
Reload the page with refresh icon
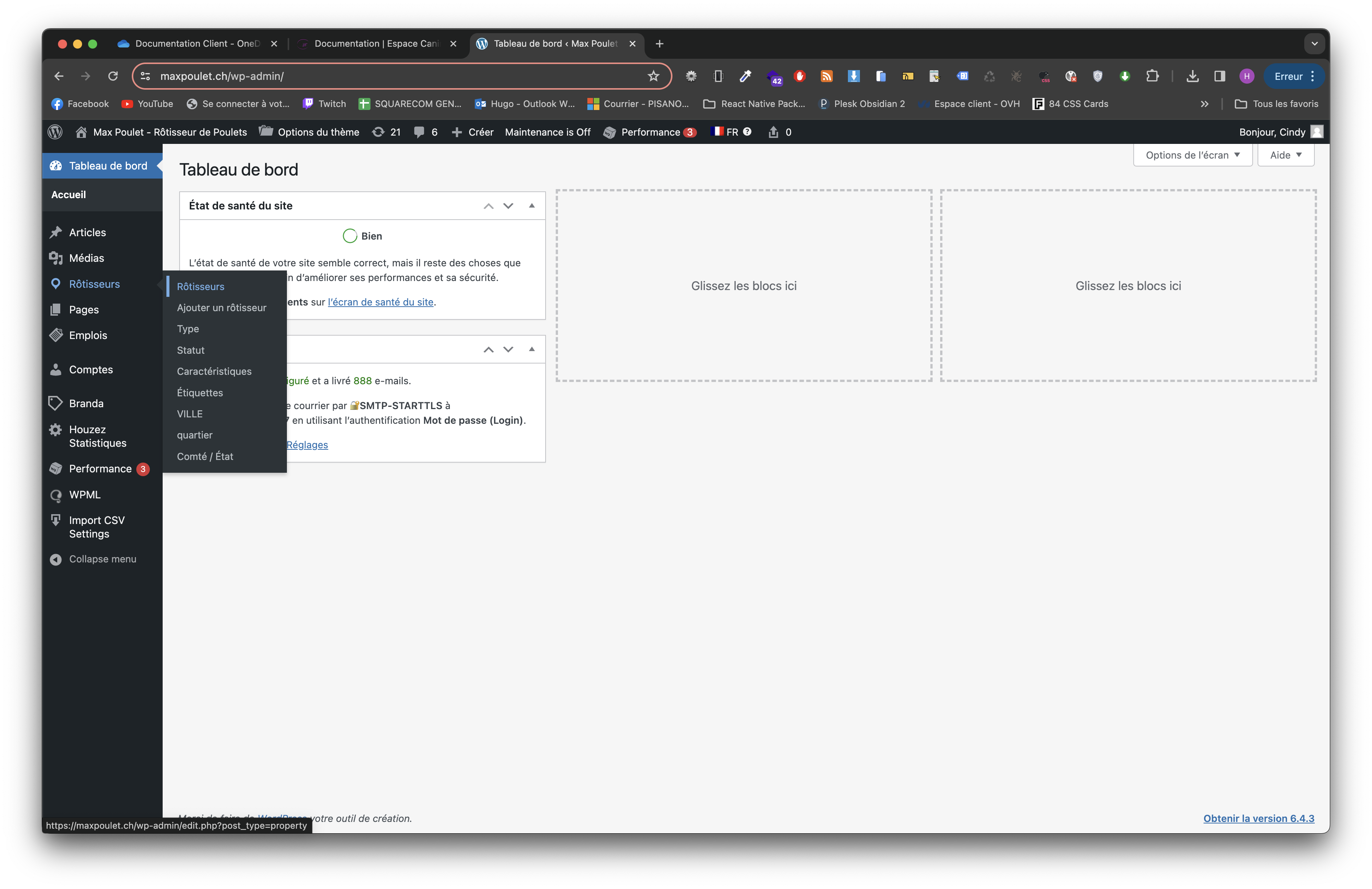[x=113, y=76]
